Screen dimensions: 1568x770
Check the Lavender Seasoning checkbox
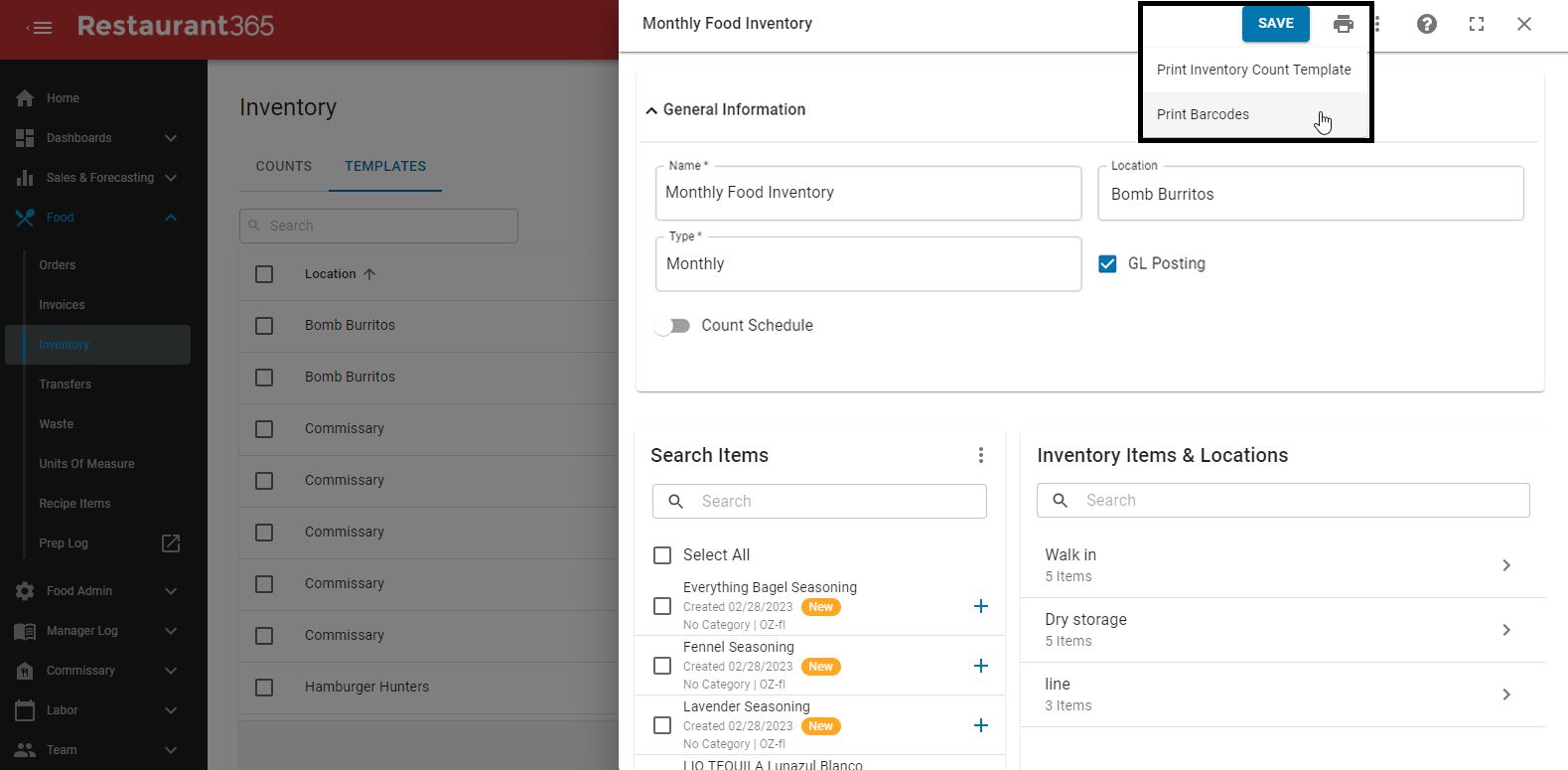pos(662,725)
